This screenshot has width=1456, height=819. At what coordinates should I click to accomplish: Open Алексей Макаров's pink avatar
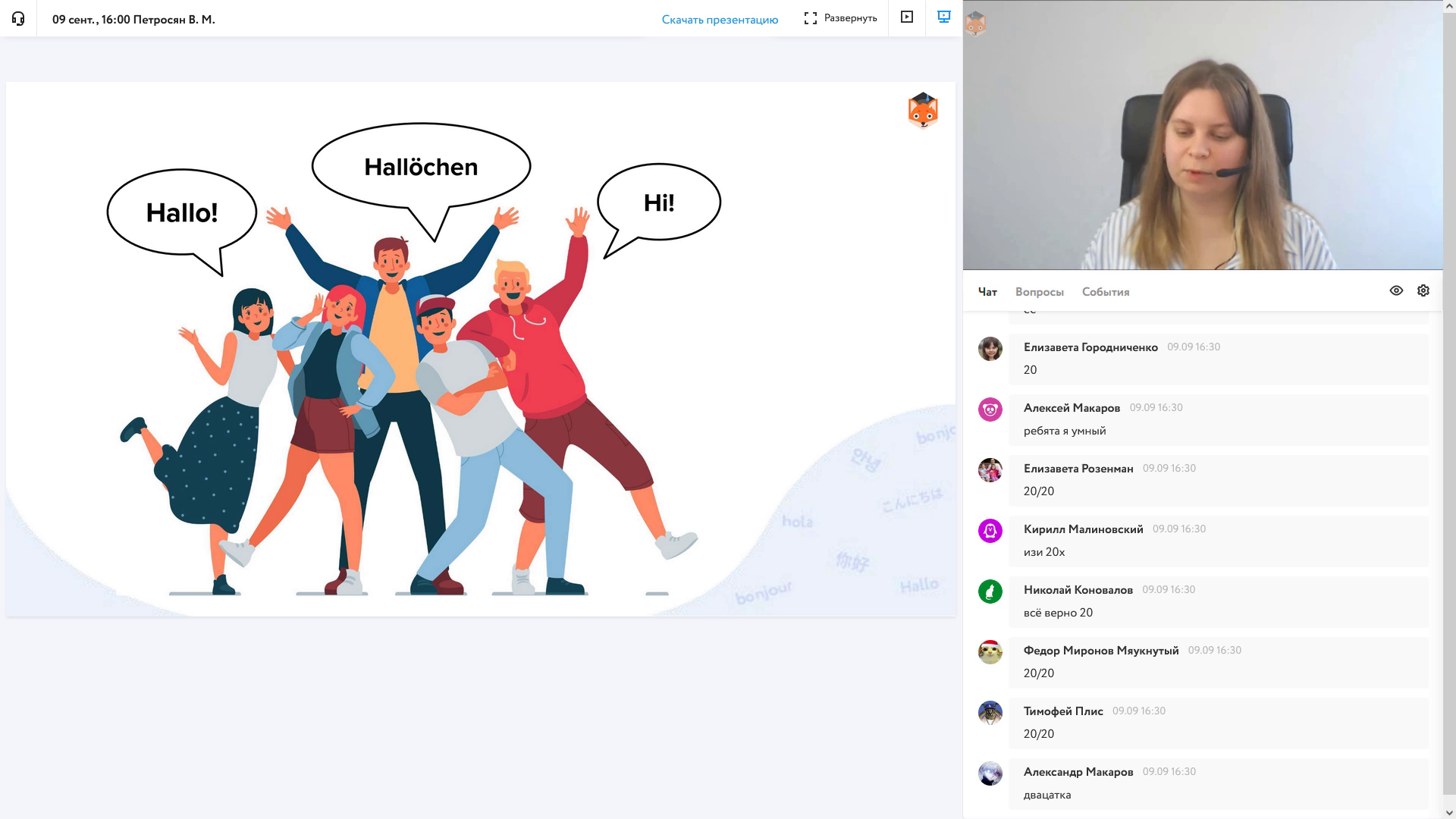pyautogui.click(x=990, y=409)
